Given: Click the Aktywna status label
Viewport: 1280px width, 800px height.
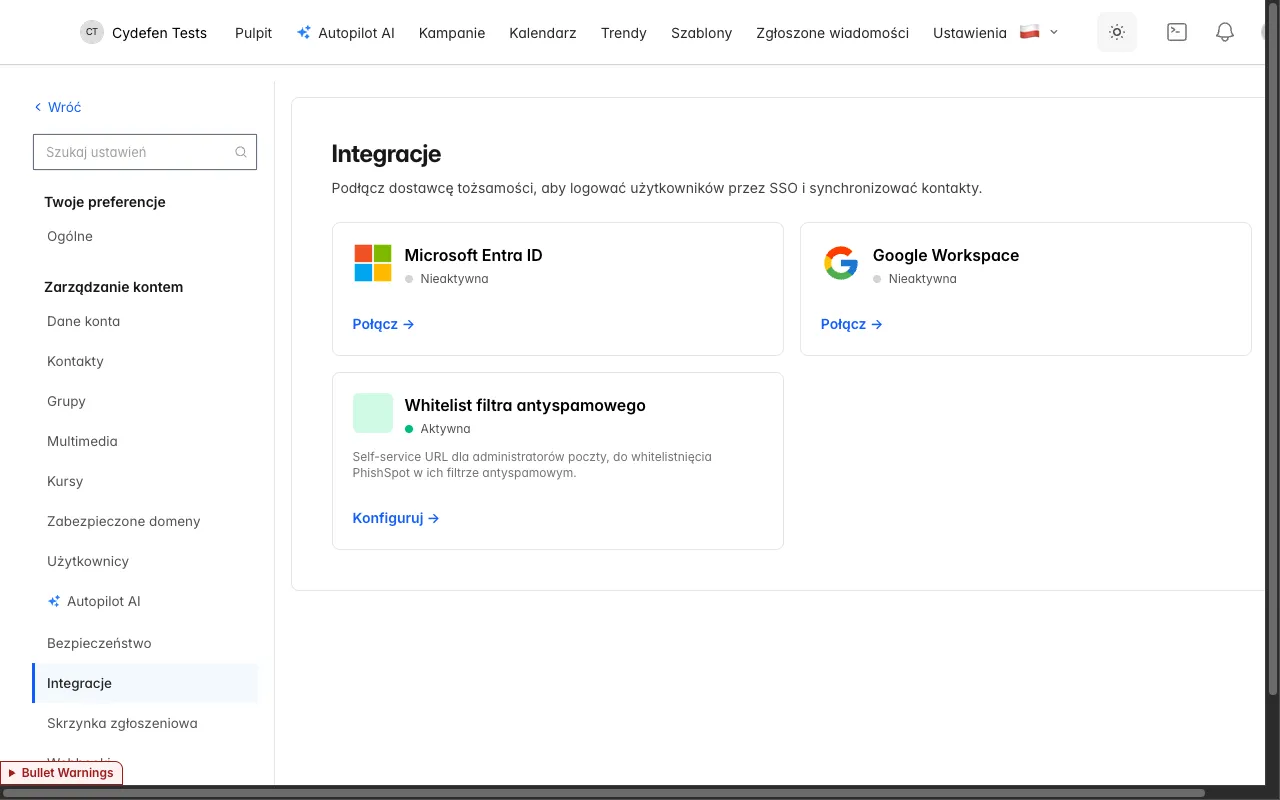Looking at the screenshot, I should [x=445, y=429].
